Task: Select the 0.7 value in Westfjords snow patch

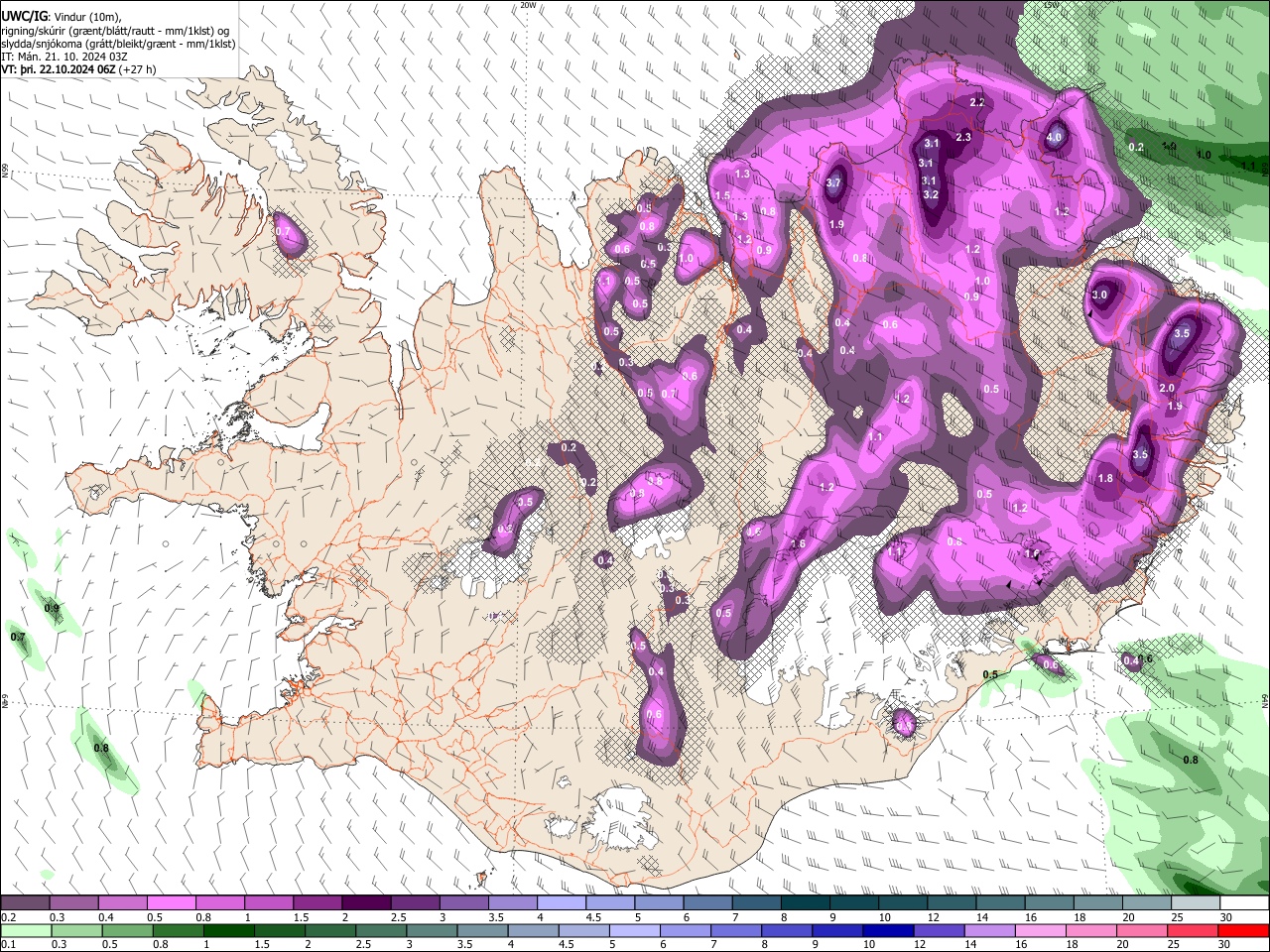Action: click(x=283, y=231)
